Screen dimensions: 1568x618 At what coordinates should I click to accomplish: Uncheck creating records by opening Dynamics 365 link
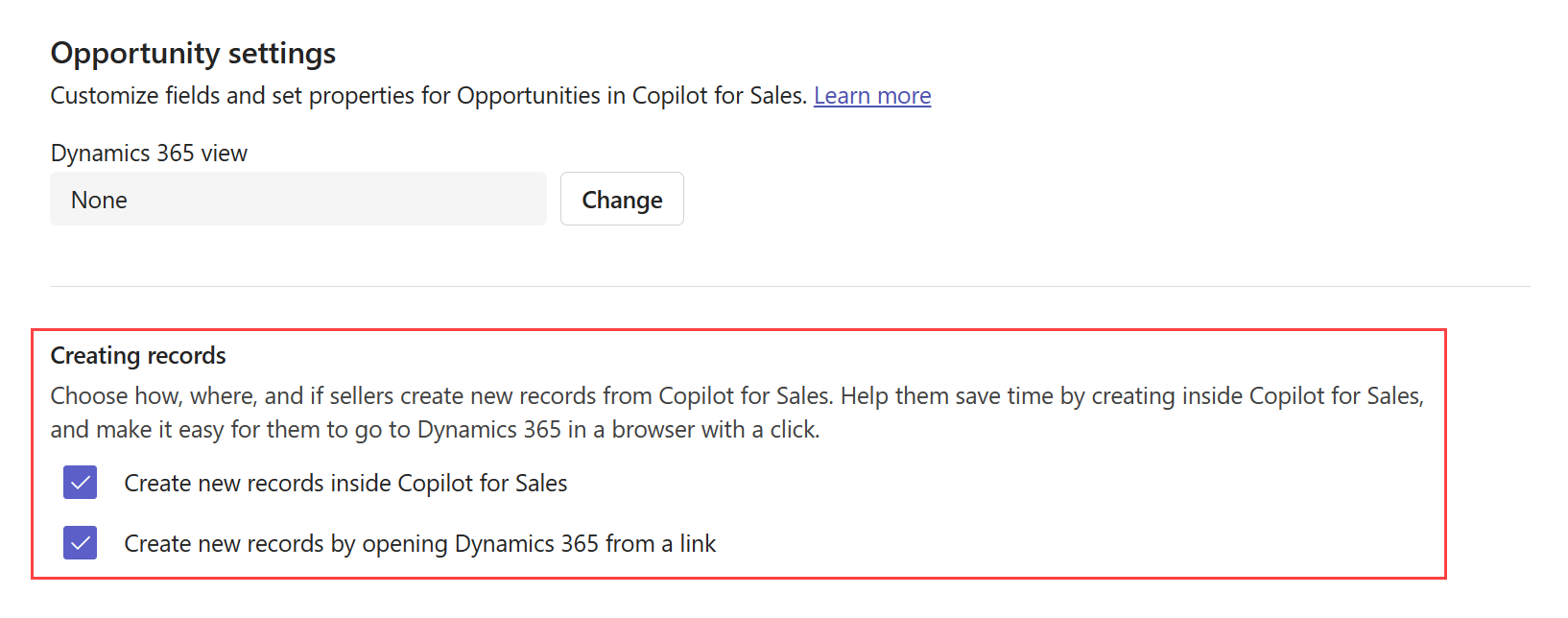(x=80, y=542)
